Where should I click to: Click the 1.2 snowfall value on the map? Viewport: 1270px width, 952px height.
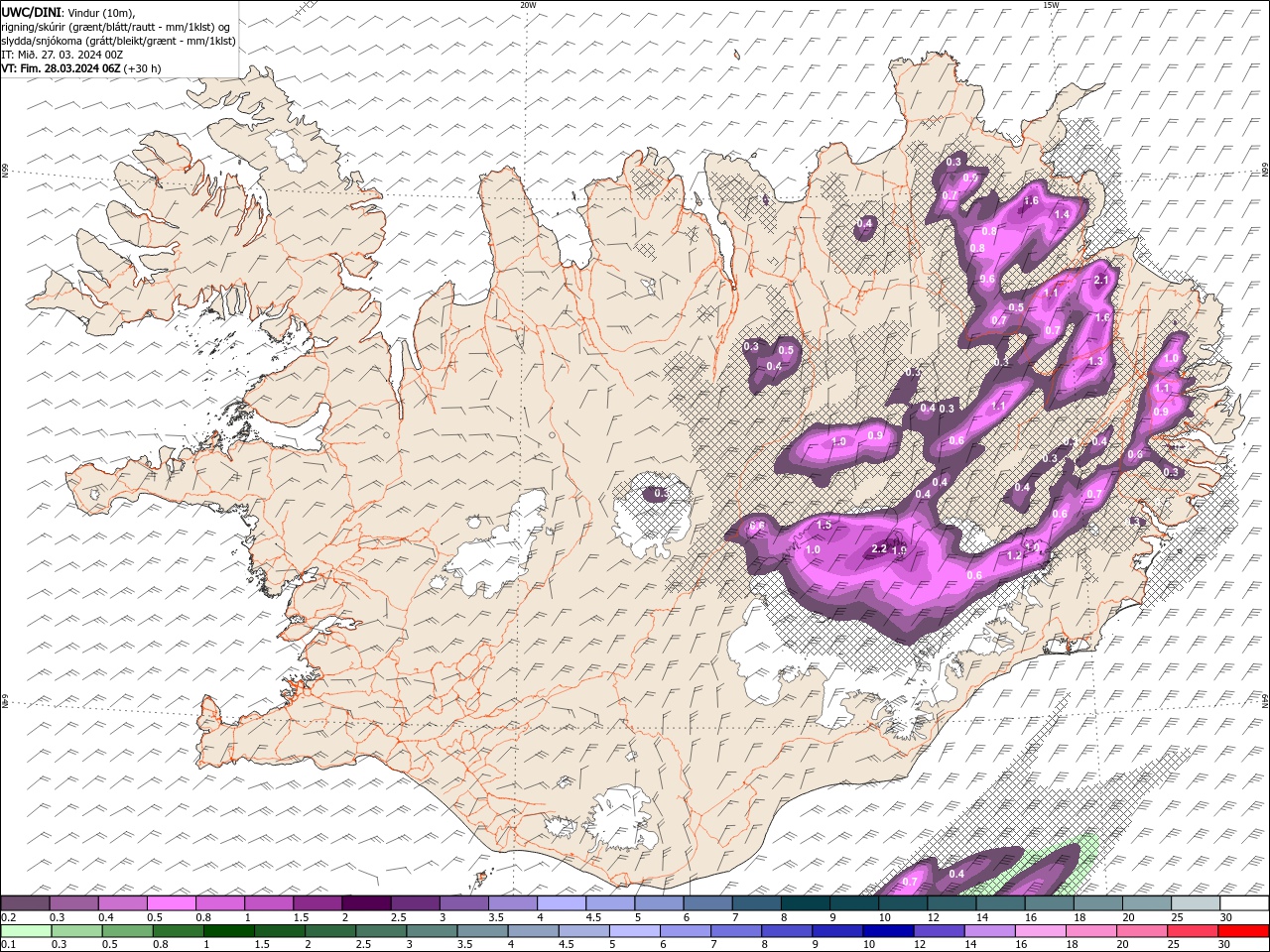tap(1014, 555)
